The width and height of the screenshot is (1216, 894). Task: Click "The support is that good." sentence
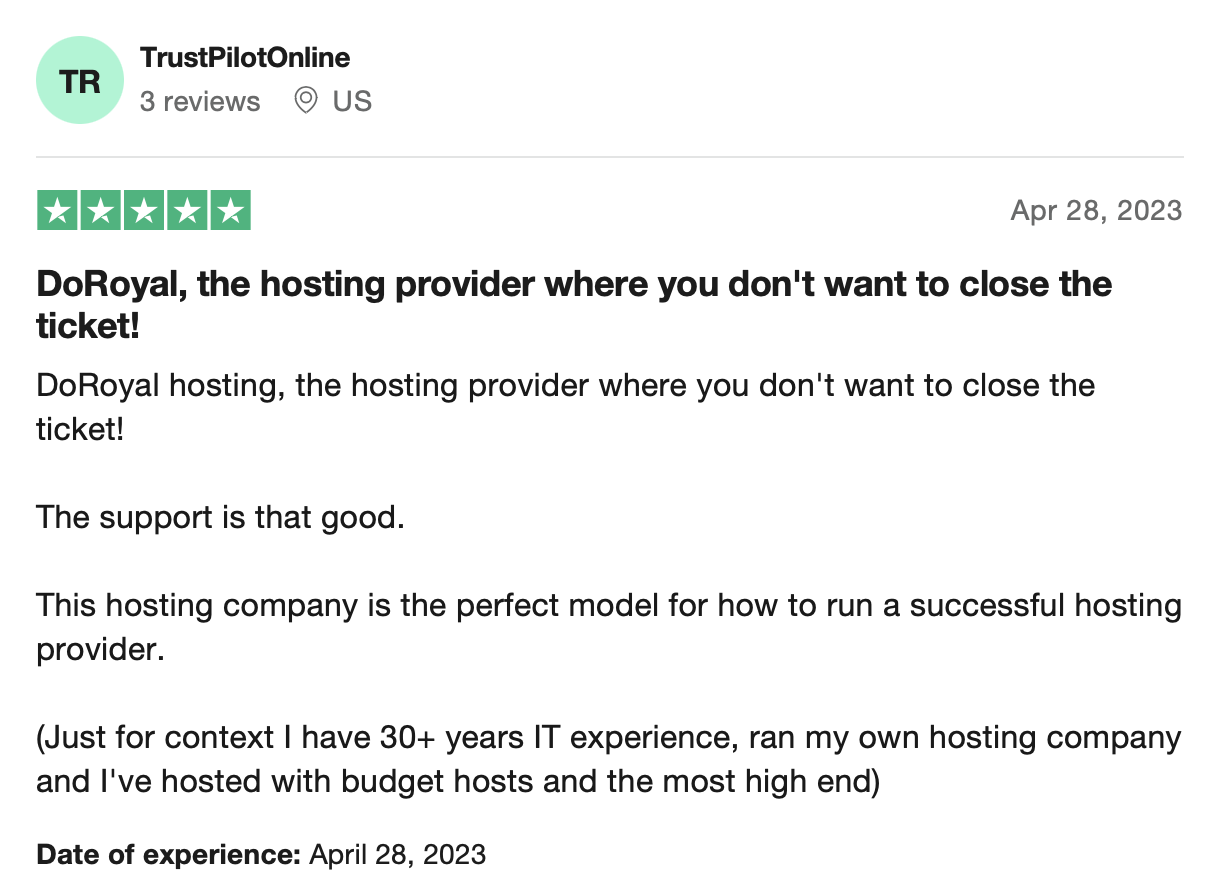220,518
